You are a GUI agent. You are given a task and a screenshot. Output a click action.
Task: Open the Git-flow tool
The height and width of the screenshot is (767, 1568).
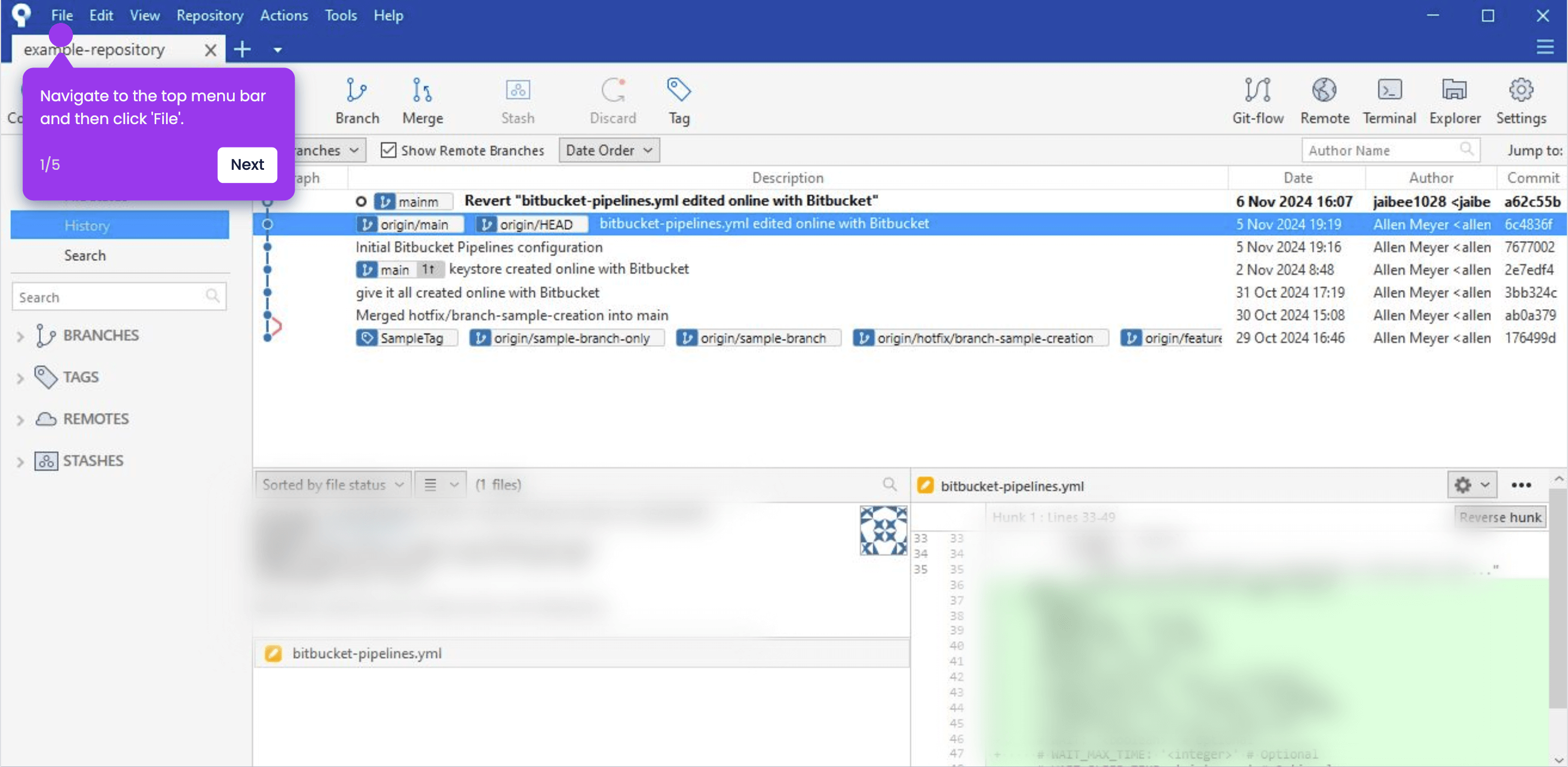tap(1258, 101)
